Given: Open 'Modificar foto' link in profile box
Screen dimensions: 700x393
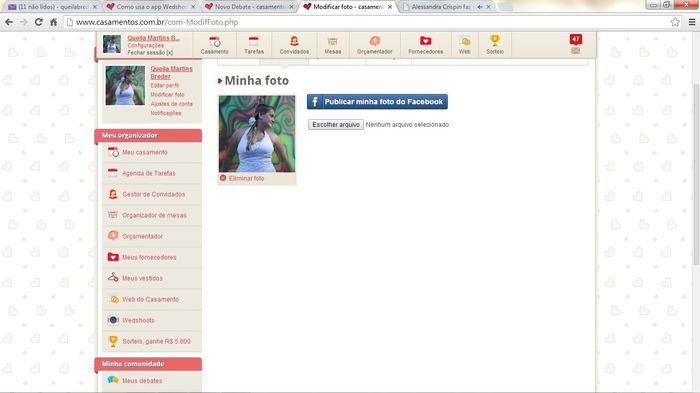Looking at the screenshot, I should [x=167, y=95].
